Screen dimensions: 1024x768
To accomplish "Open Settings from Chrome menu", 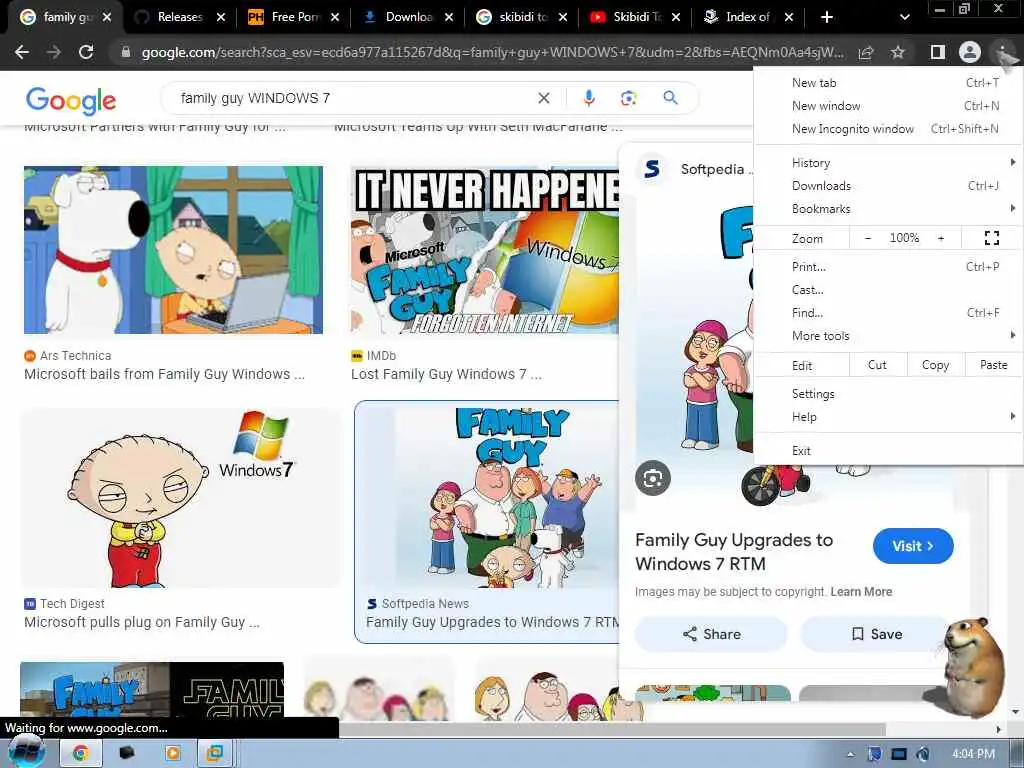I will (x=888, y=394).
